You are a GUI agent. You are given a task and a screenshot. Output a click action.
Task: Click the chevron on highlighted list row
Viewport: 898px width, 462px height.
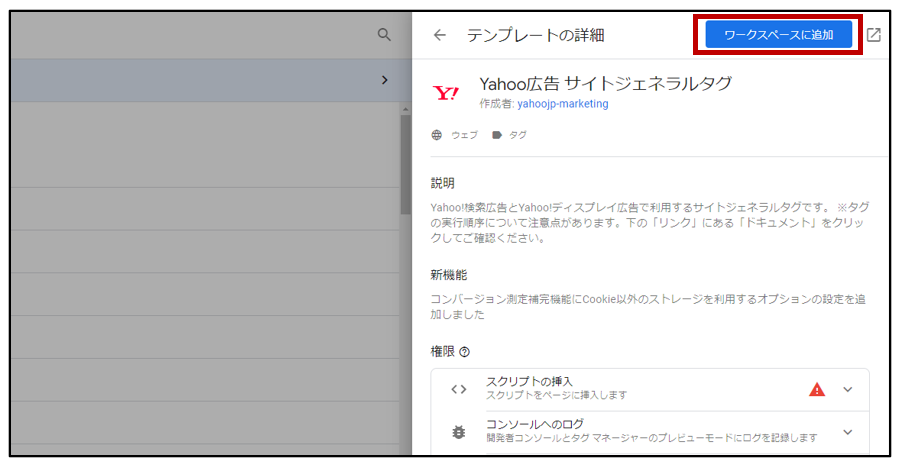(x=385, y=80)
